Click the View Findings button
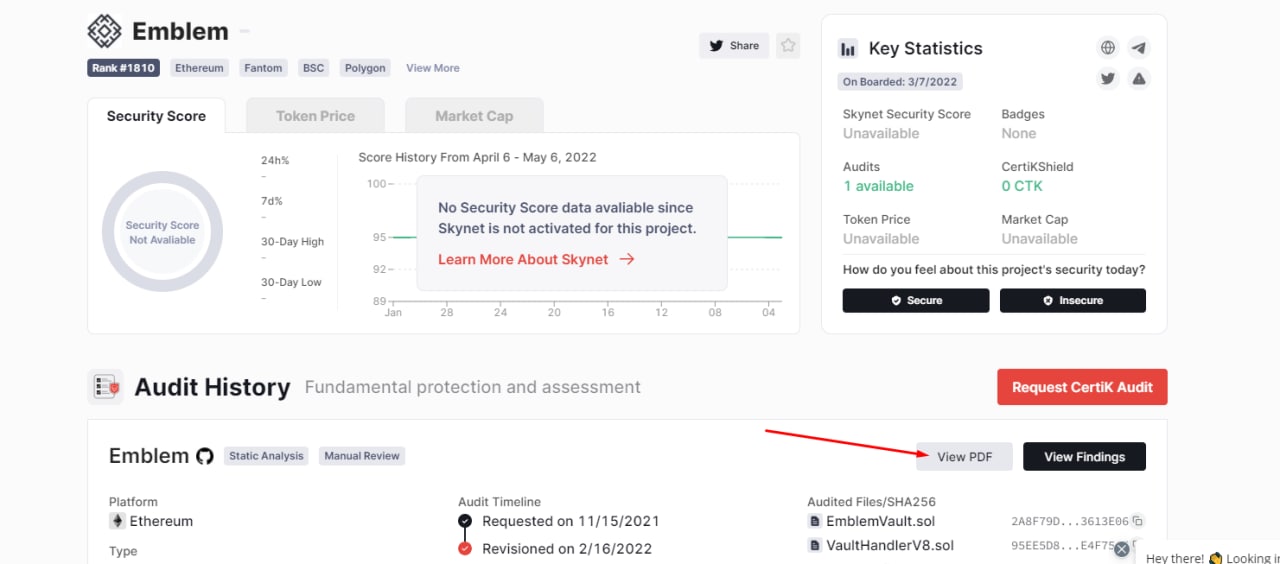 [1084, 457]
